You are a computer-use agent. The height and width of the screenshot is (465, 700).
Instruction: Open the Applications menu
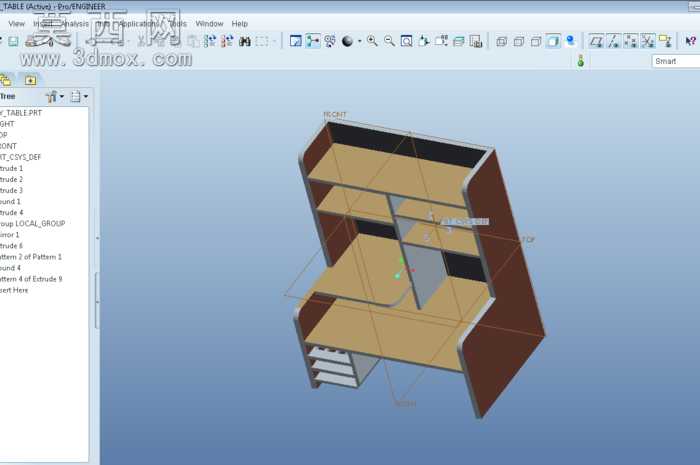tap(139, 24)
